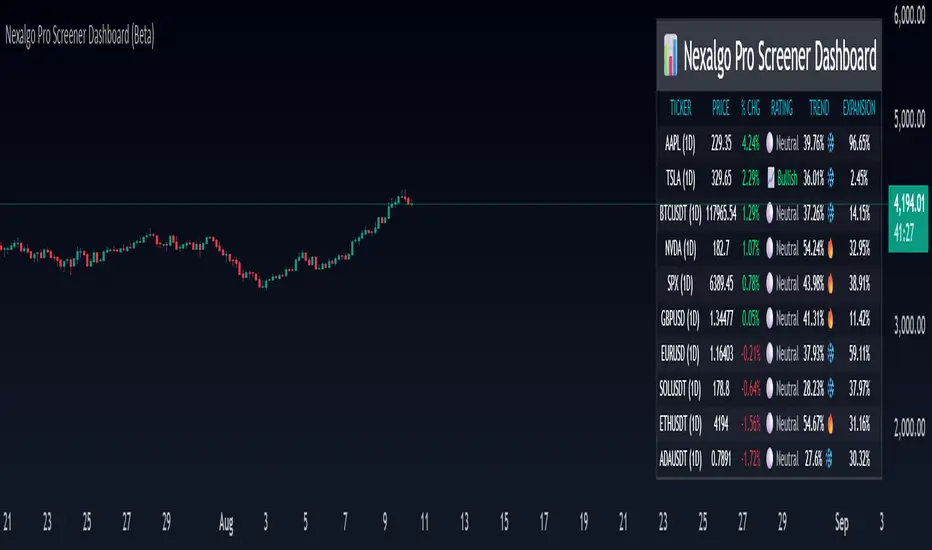
Task: Click the RATING column header
Action: click(782, 108)
